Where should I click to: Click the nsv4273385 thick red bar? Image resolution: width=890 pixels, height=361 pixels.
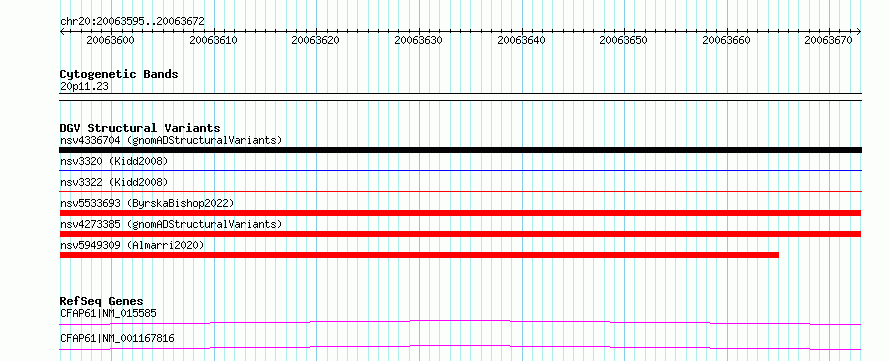[460, 234]
